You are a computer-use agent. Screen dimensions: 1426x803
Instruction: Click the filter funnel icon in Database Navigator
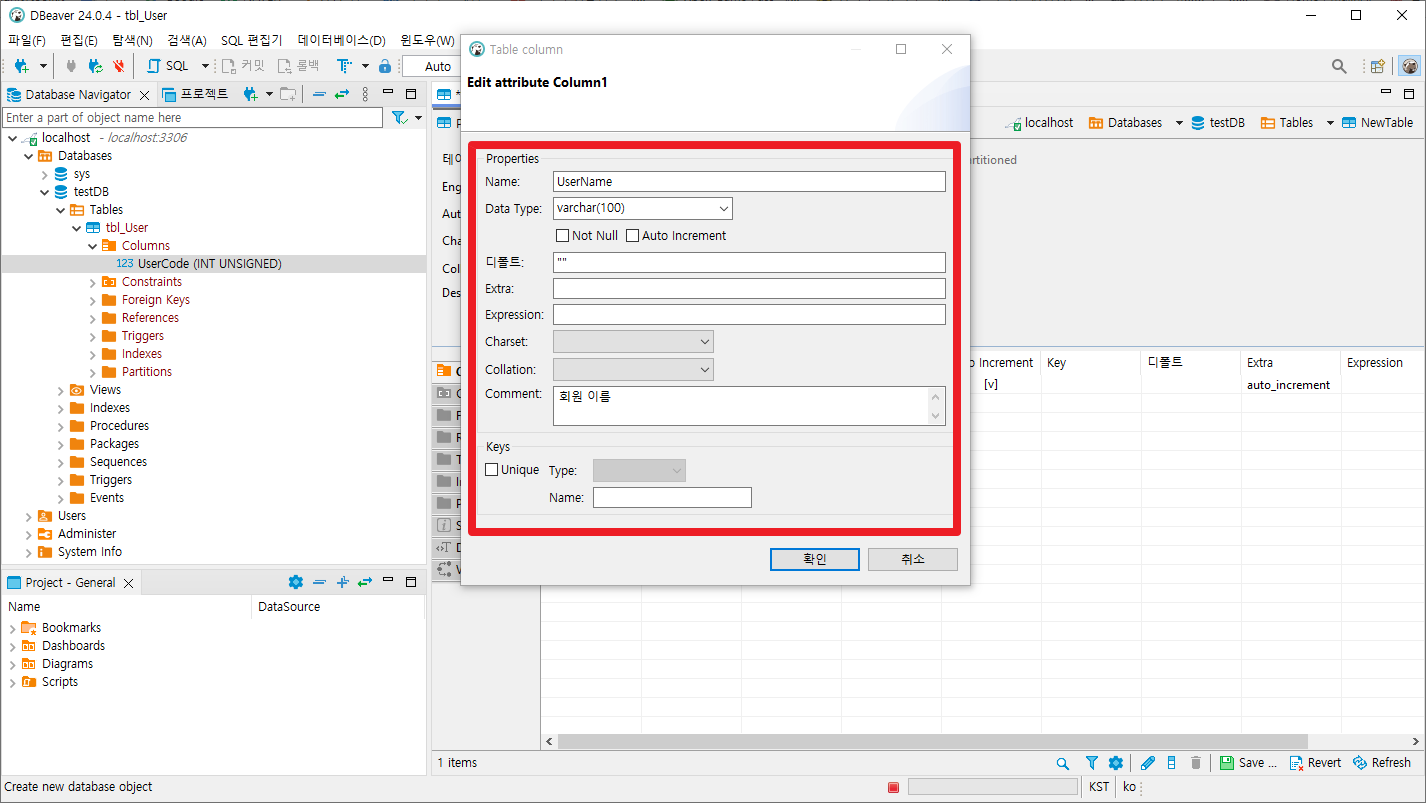click(399, 118)
